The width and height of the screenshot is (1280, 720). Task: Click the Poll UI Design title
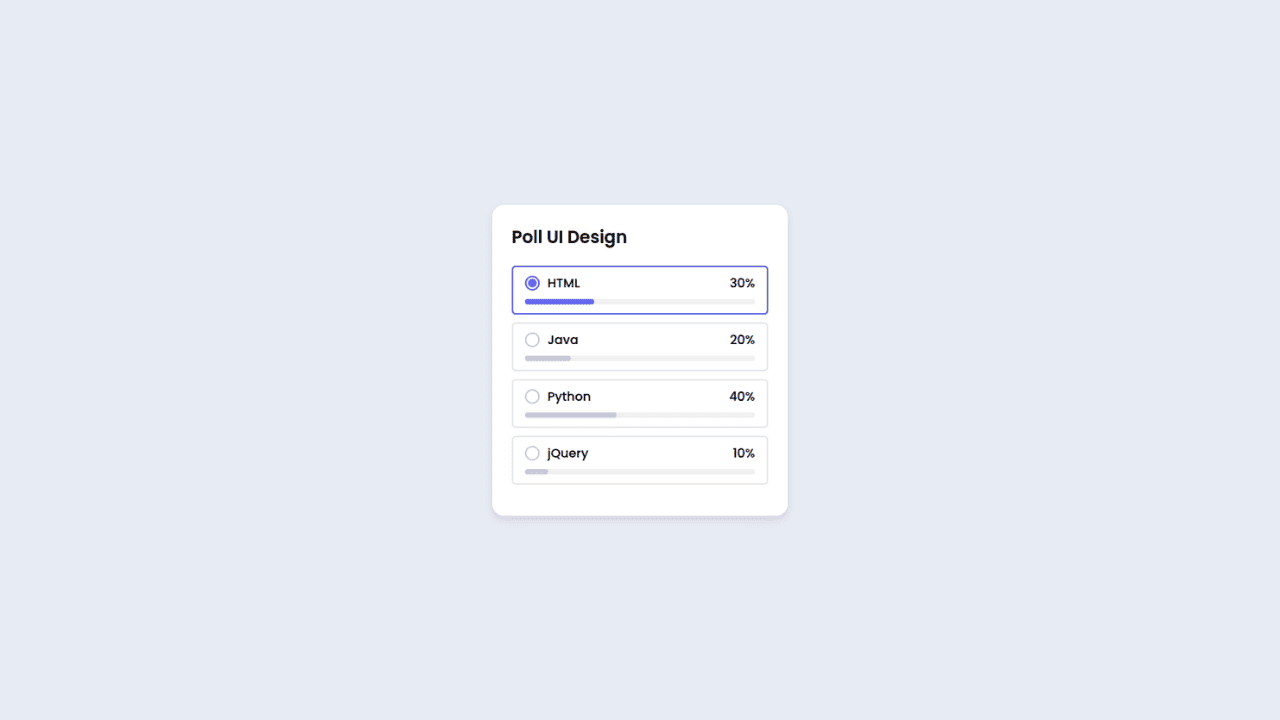[568, 237]
